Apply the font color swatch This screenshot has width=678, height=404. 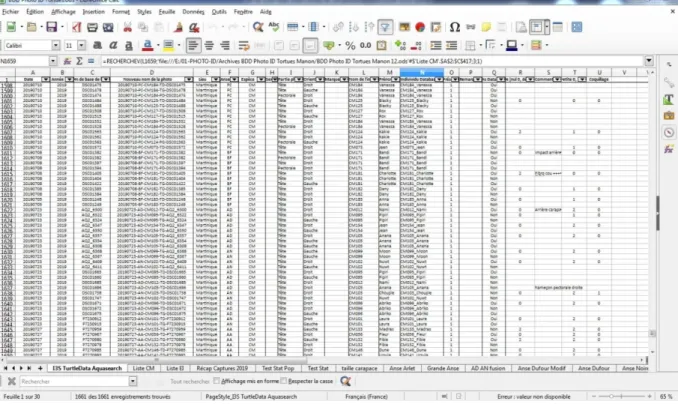pyautogui.click(x=147, y=45)
